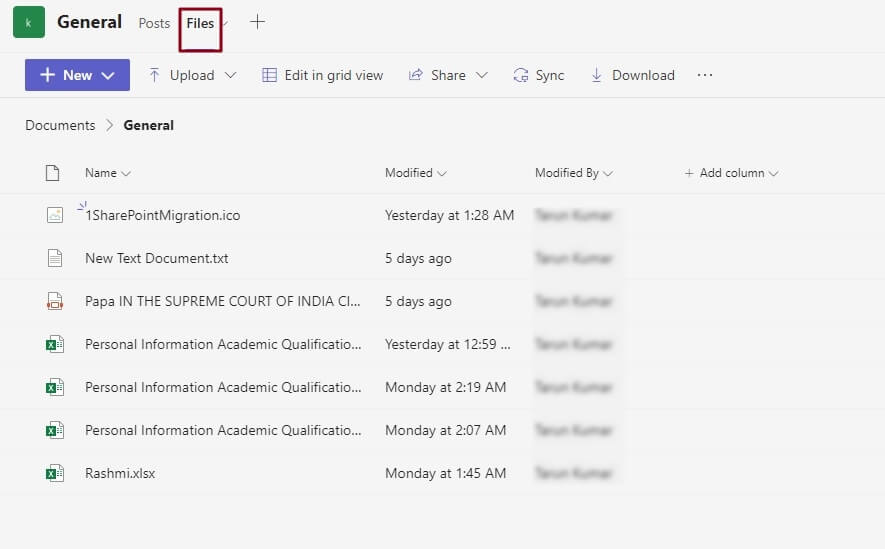The width and height of the screenshot is (885, 549).
Task: Click Add column header
Action: [x=731, y=173]
